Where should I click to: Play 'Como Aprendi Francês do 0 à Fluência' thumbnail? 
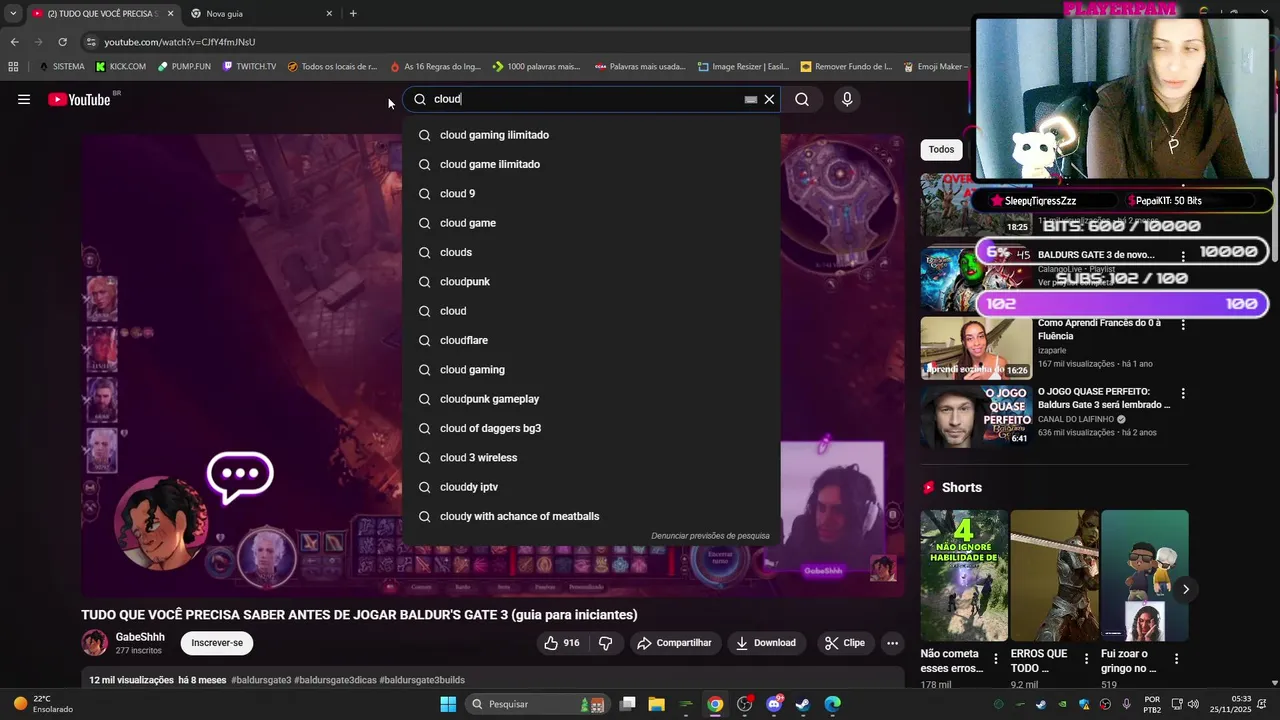click(976, 348)
